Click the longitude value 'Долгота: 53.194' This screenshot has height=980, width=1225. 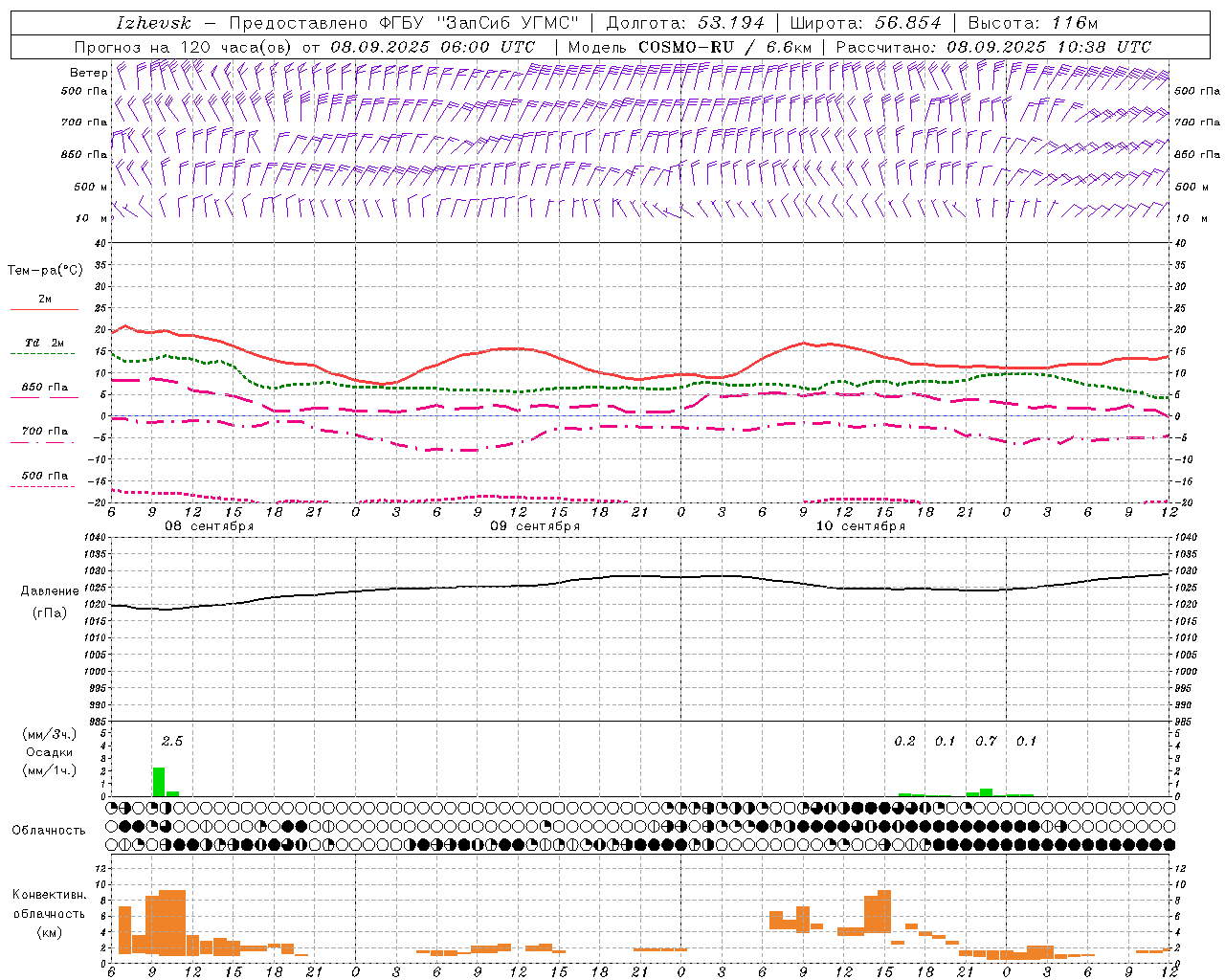(684, 23)
